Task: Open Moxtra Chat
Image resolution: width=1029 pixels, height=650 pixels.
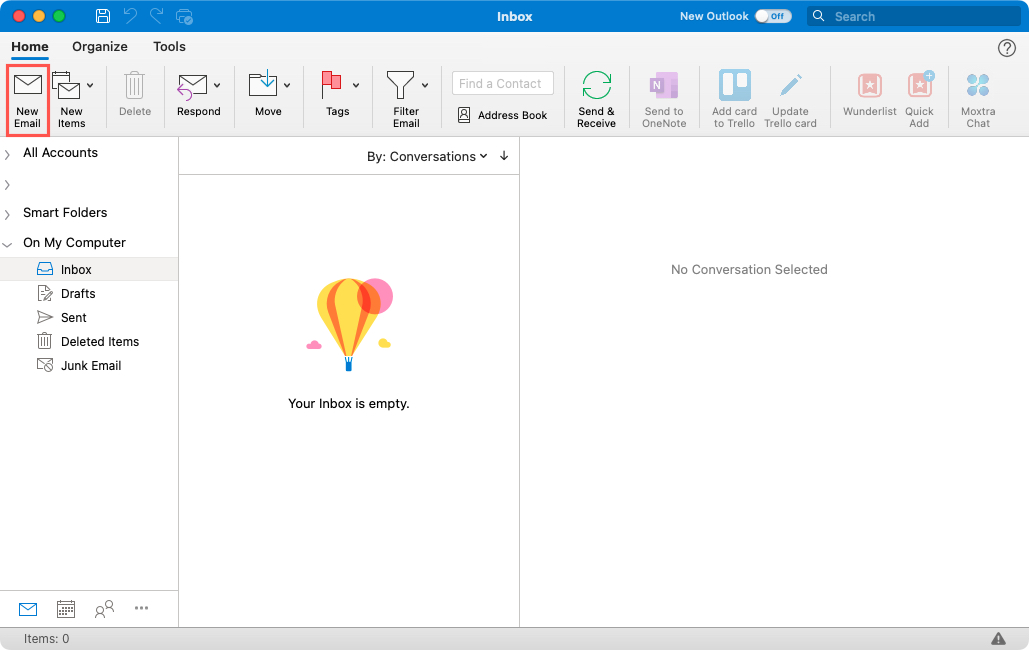Action: click(977, 97)
